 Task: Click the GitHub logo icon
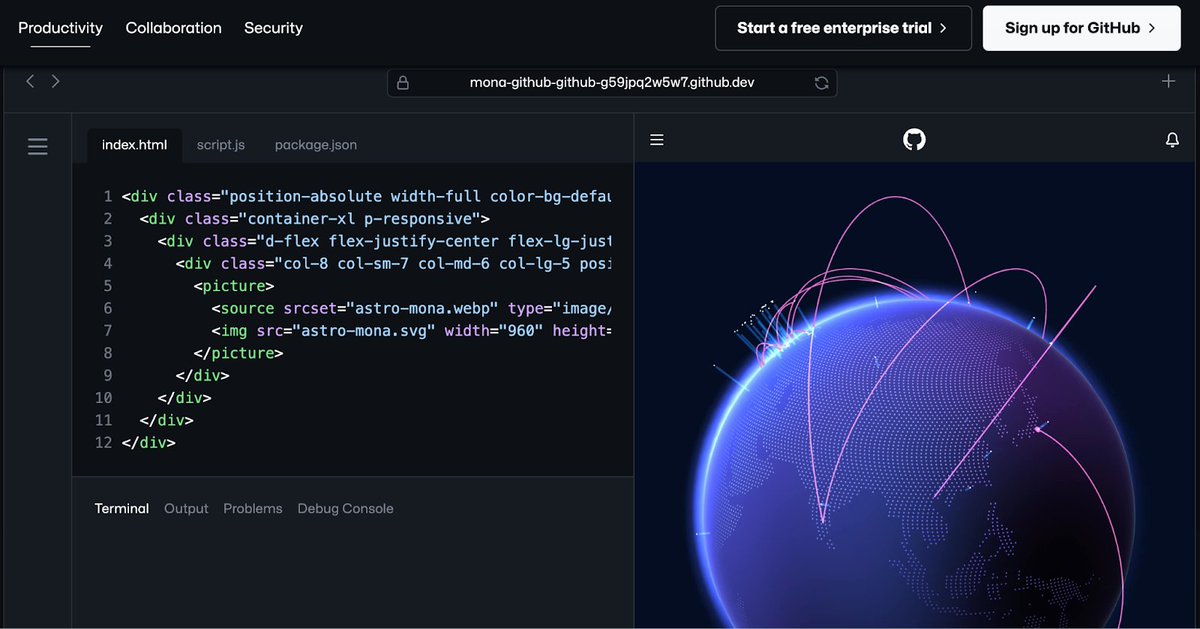tap(913, 140)
